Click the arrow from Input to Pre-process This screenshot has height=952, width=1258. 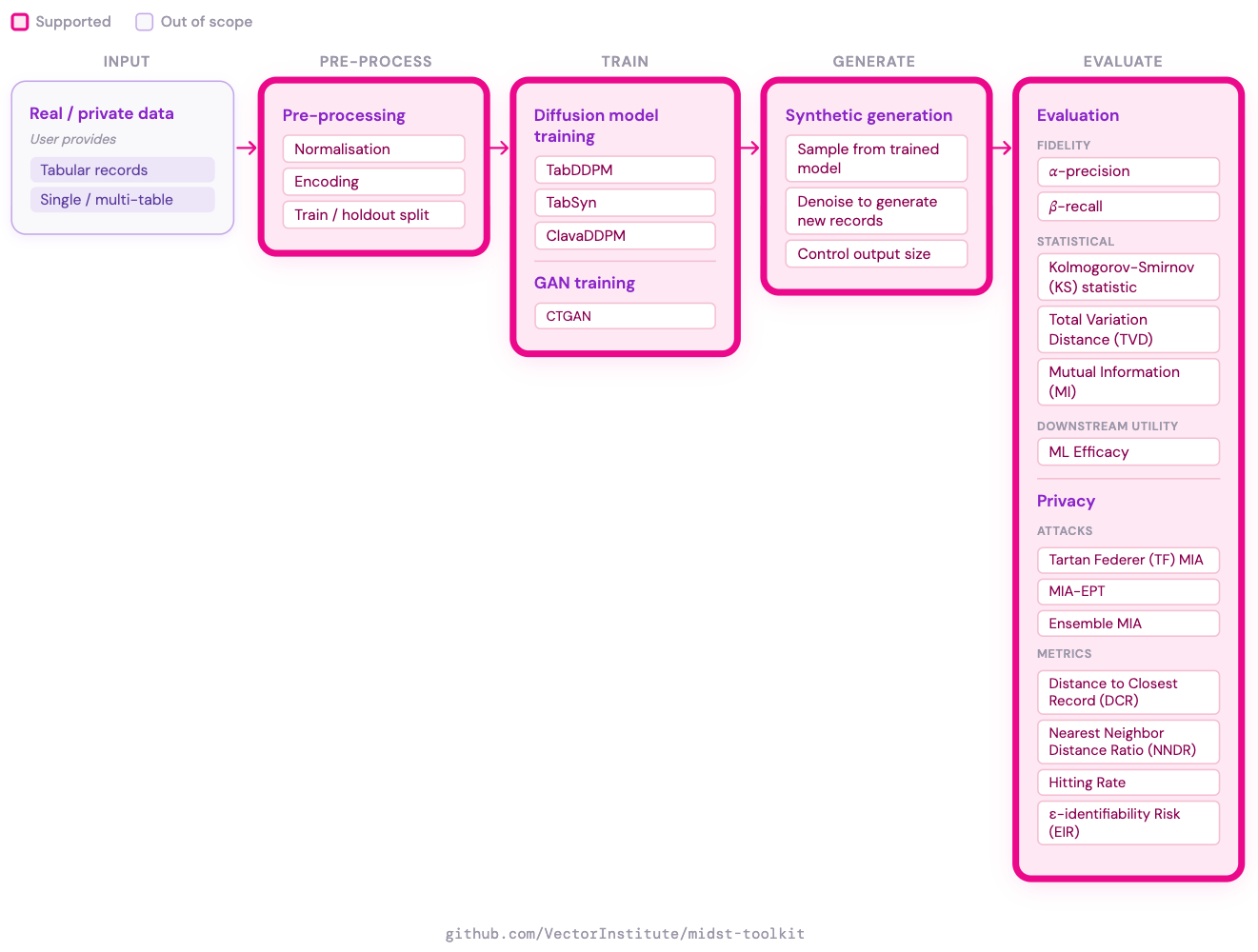pyautogui.click(x=246, y=148)
